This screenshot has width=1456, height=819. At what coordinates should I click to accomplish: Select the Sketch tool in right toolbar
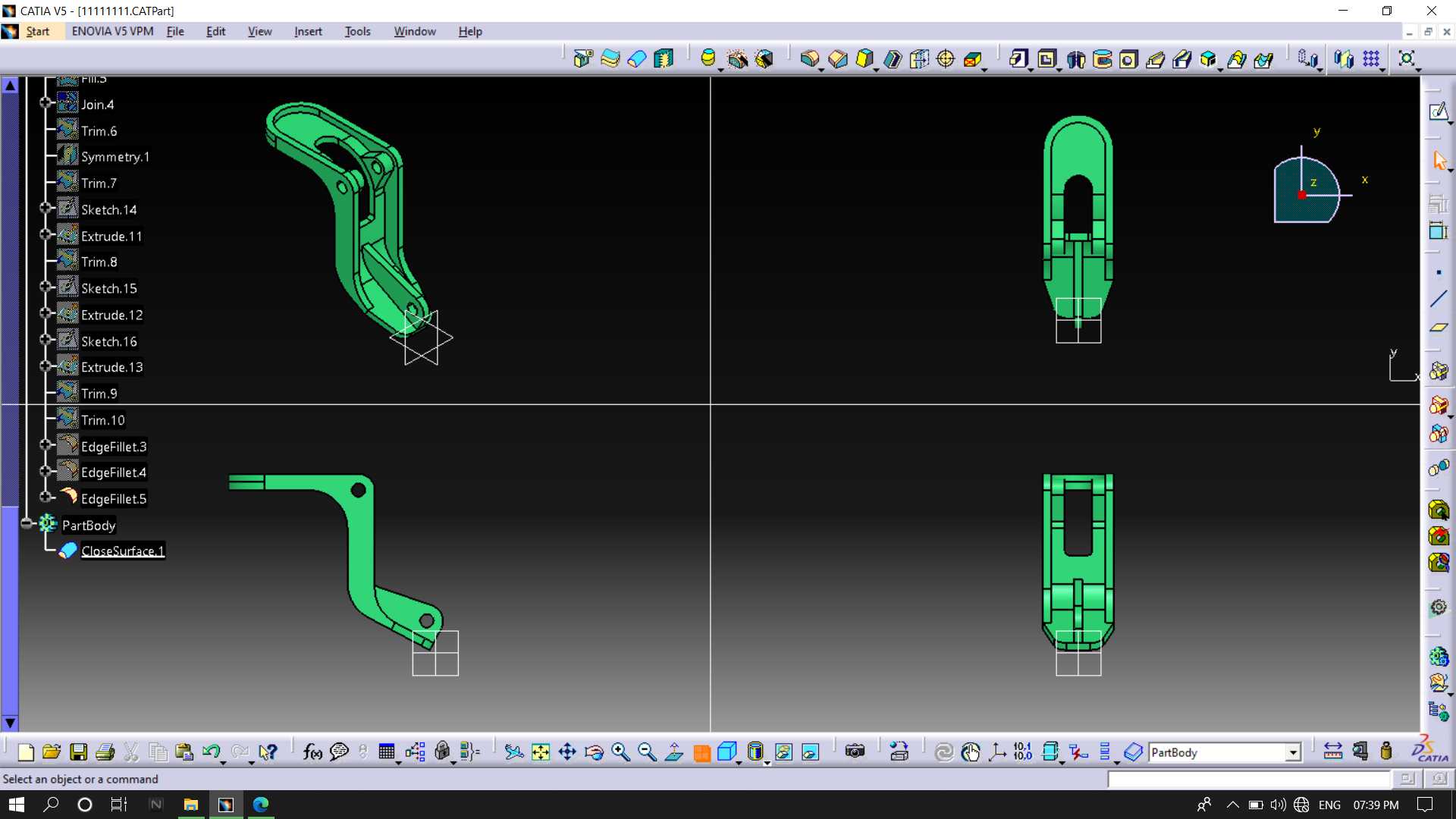tap(1439, 112)
